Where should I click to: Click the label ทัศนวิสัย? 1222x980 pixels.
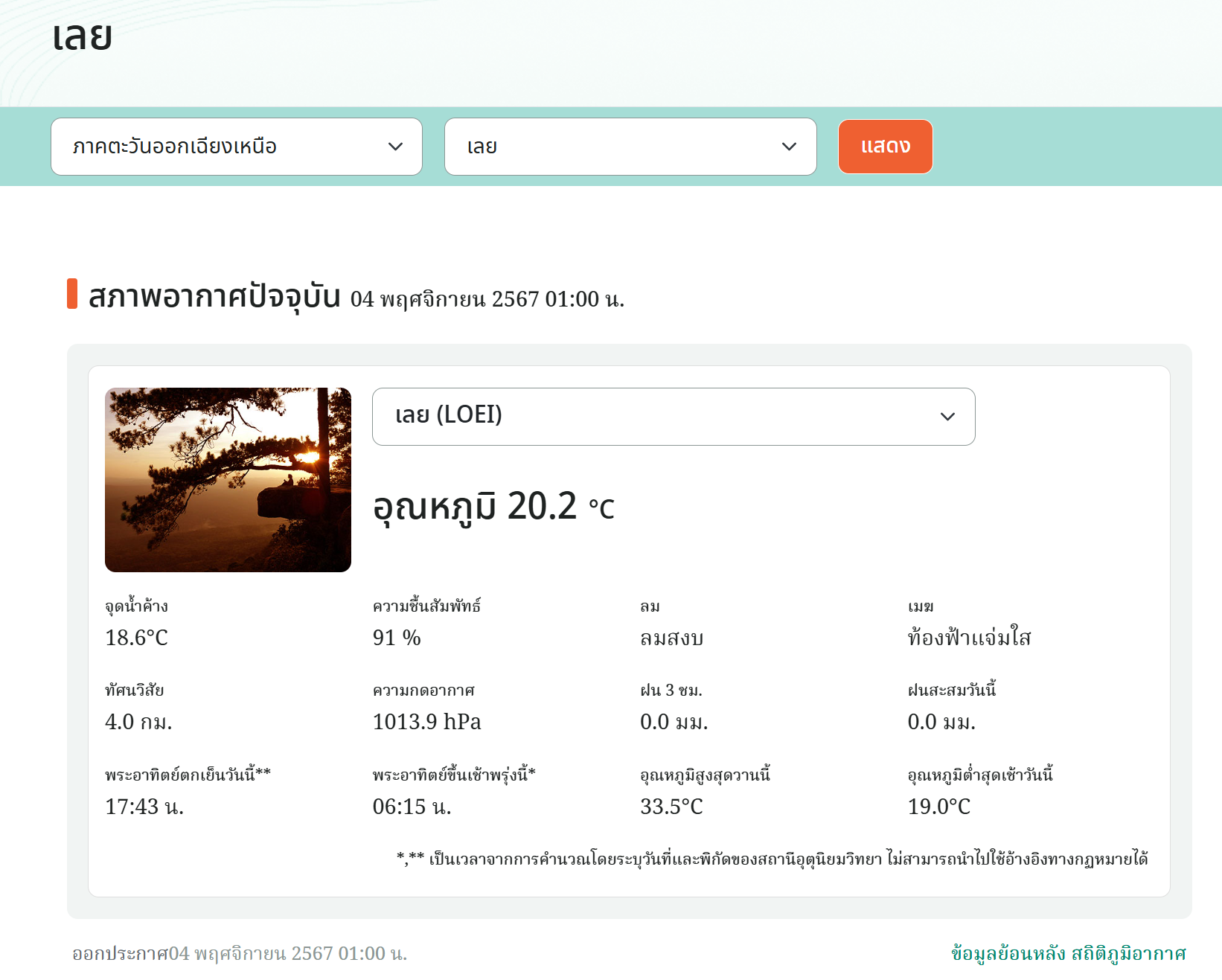point(135,690)
